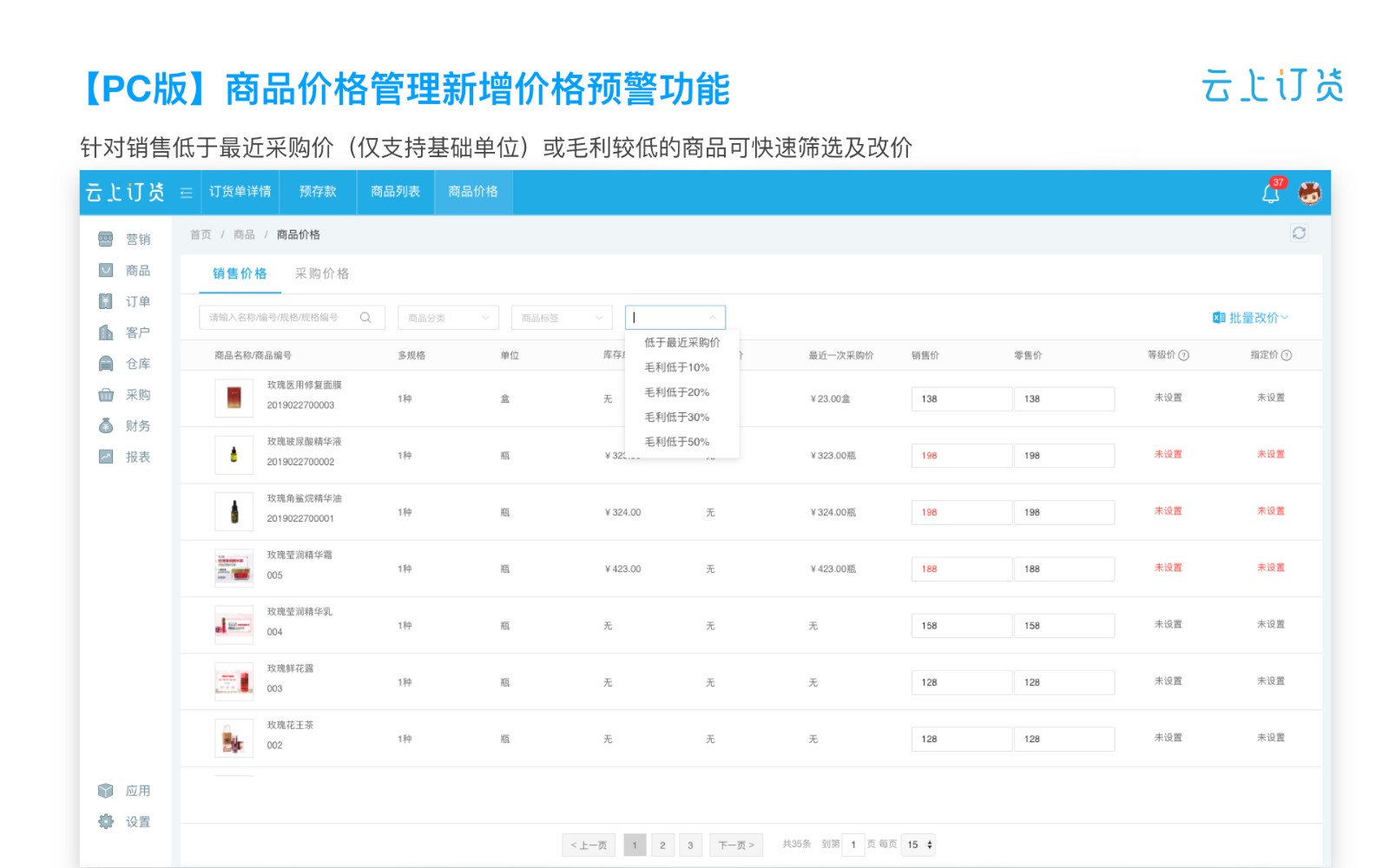The width and height of the screenshot is (1389, 868).
Task: Change the per-page count of 15
Action: click(918, 845)
